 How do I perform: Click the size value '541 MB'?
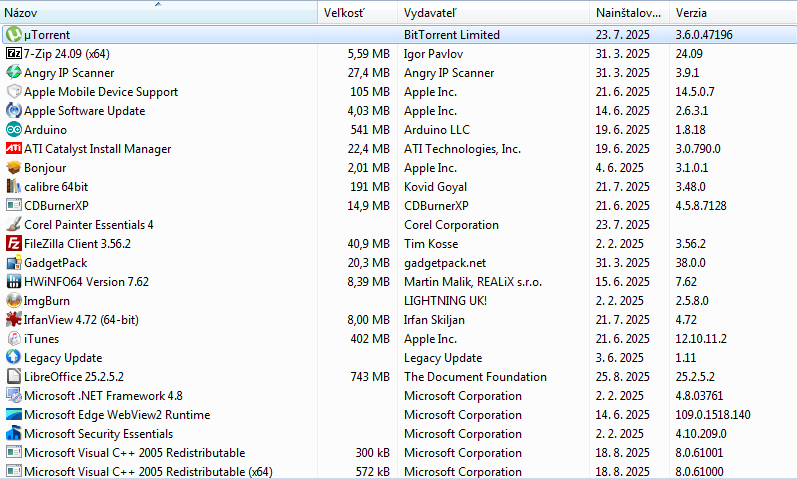click(370, 130)
